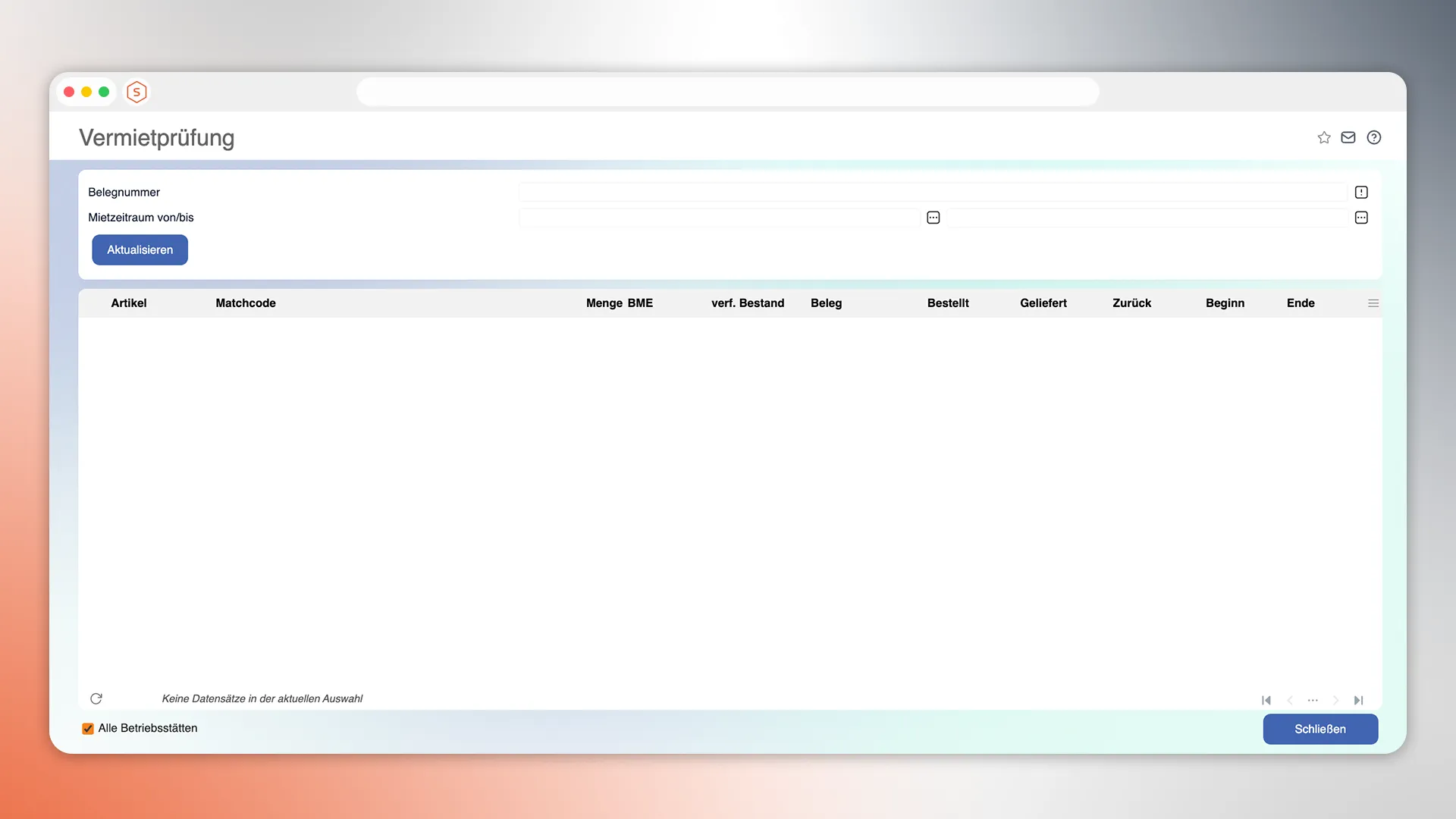Focus the Belegnummer input field
Image resolution: width=1456 pixels, height=819 pixels.
coord(933,193)
